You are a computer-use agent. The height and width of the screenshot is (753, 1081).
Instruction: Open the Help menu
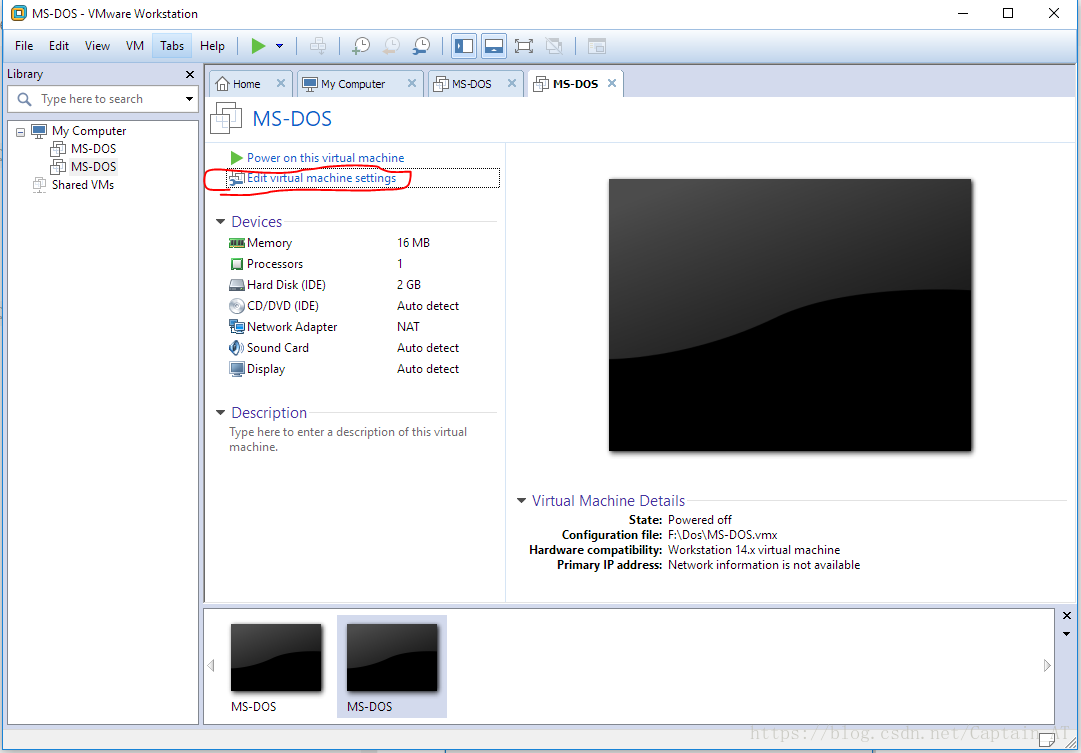point(212,46)
